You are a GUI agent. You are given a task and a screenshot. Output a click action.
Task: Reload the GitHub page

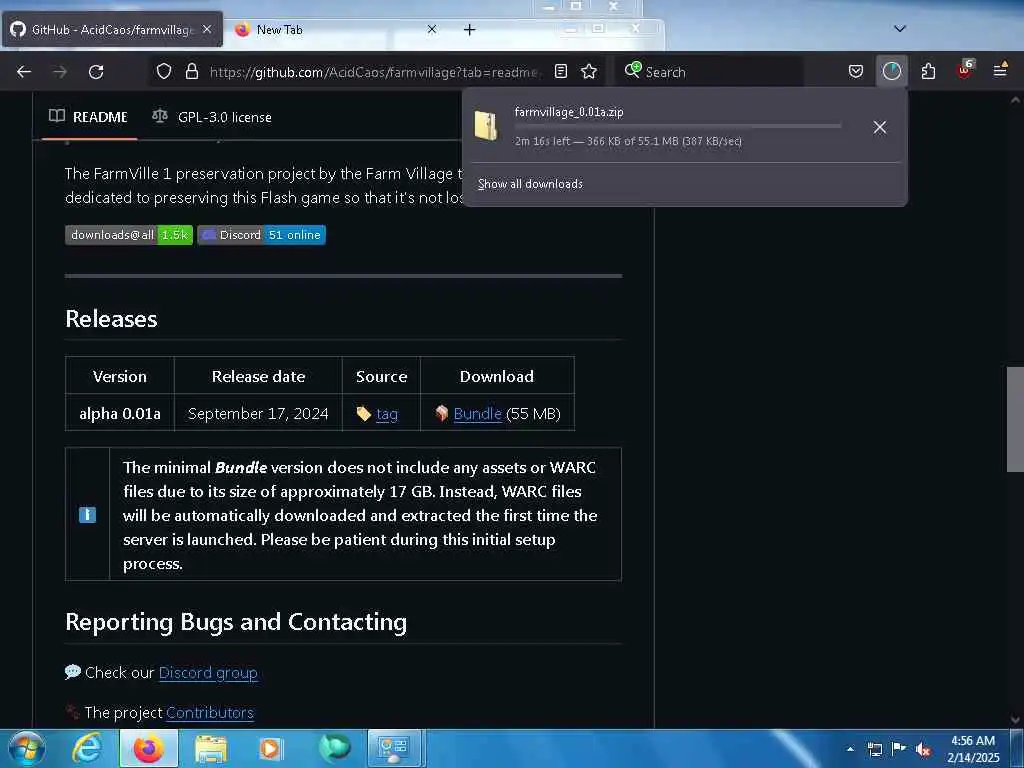tap(96, 72)
